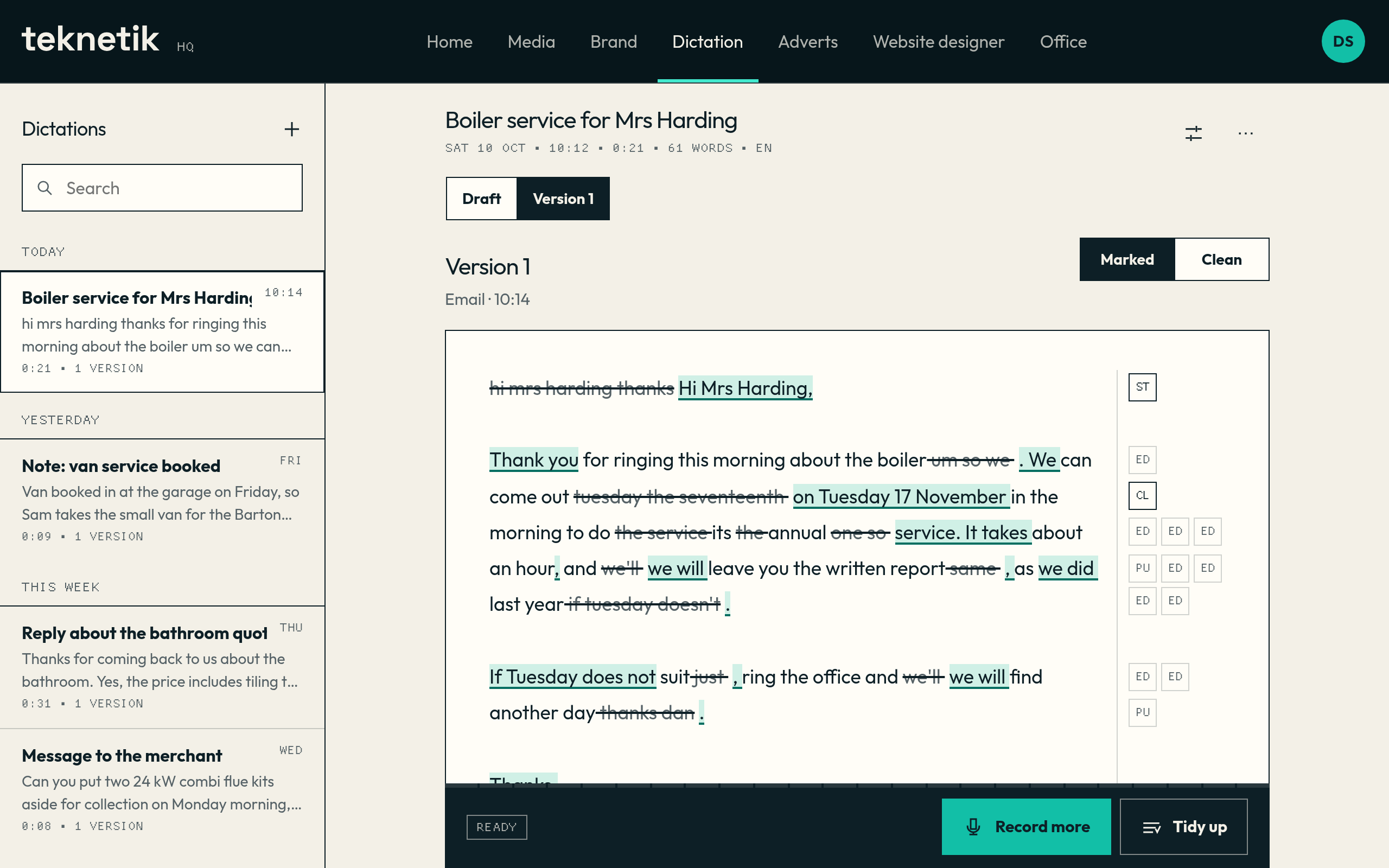Viewport: 1389px width, 868px height.
Task: Click inserted phrase 'on Tuesday 17 November'
Action: pos(901,496)
